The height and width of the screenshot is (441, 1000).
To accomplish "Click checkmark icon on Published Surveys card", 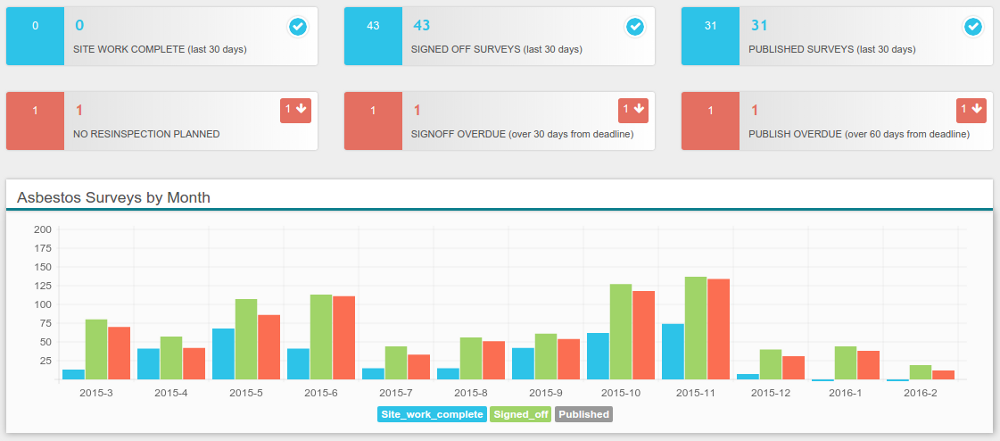I will click(973, 27).
